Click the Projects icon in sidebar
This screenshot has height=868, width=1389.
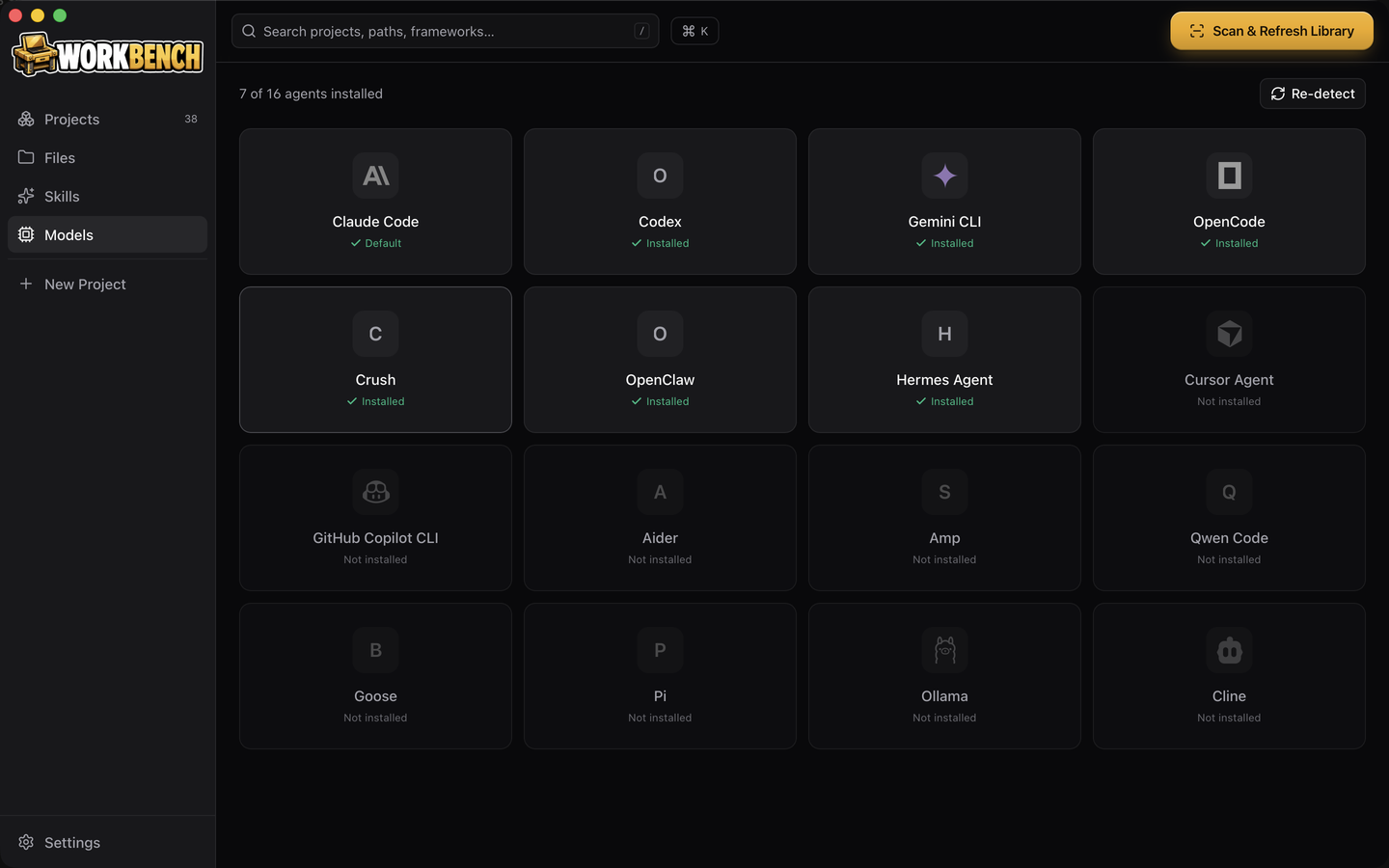tap(26, 119)
